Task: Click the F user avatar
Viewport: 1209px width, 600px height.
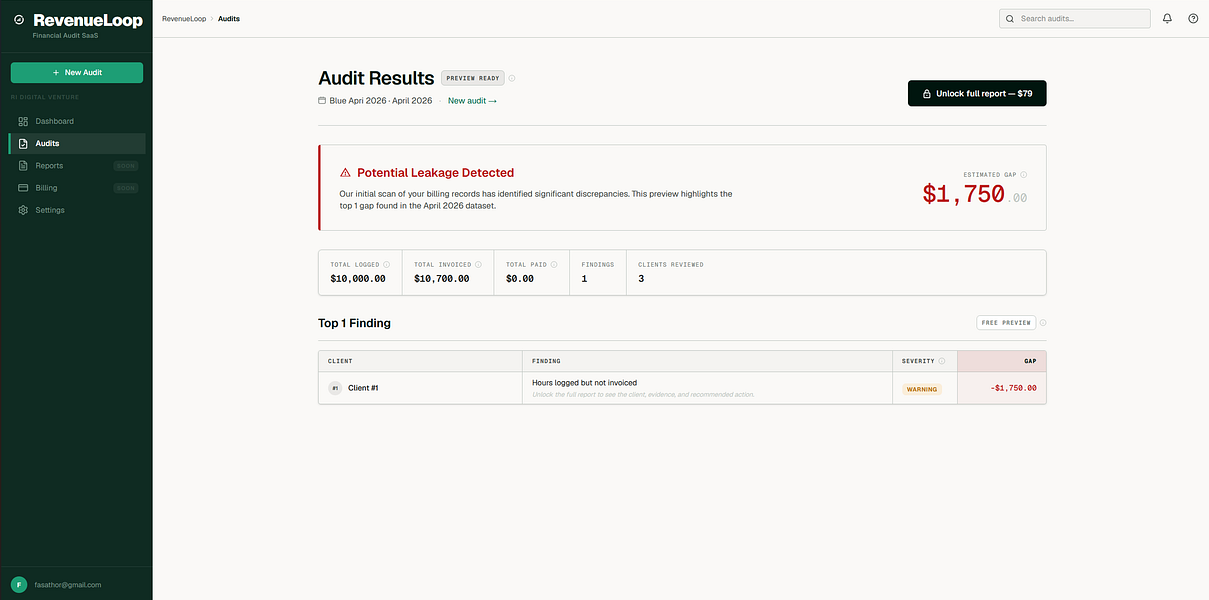Action: [19, 584]
